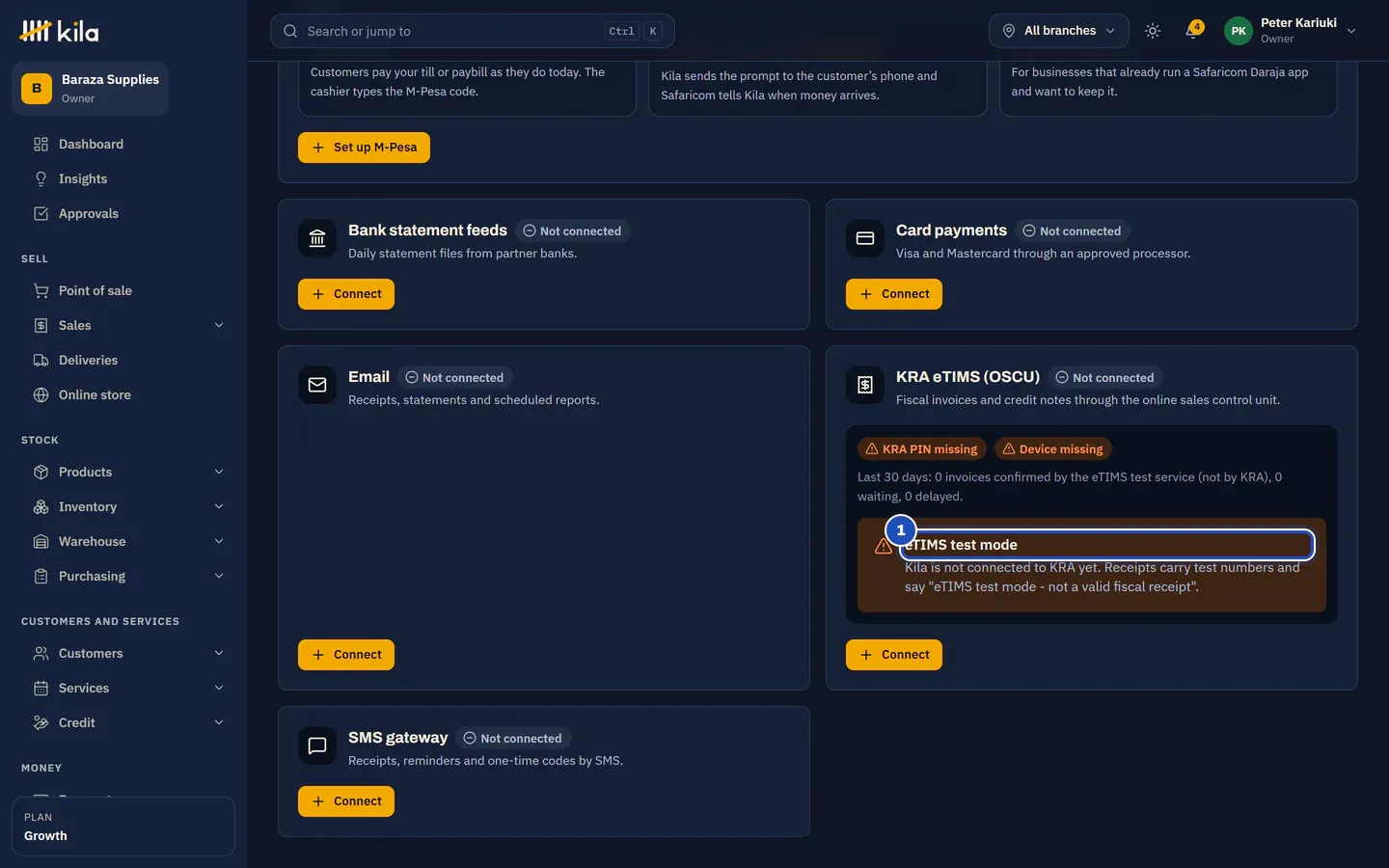
Task: Toggle the light/dark theme sun icon
Action: [x=1152, y=31]
